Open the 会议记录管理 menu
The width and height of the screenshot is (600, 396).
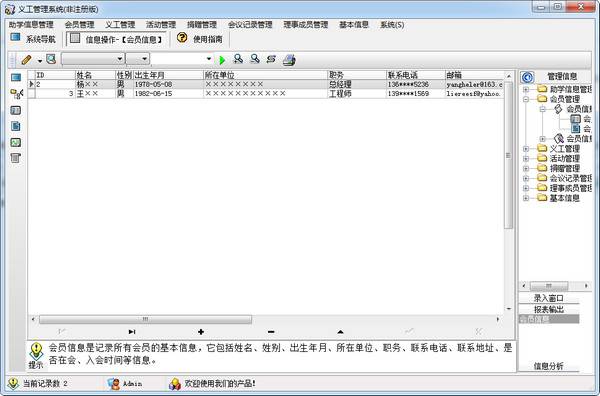click(x=250, y=25)
